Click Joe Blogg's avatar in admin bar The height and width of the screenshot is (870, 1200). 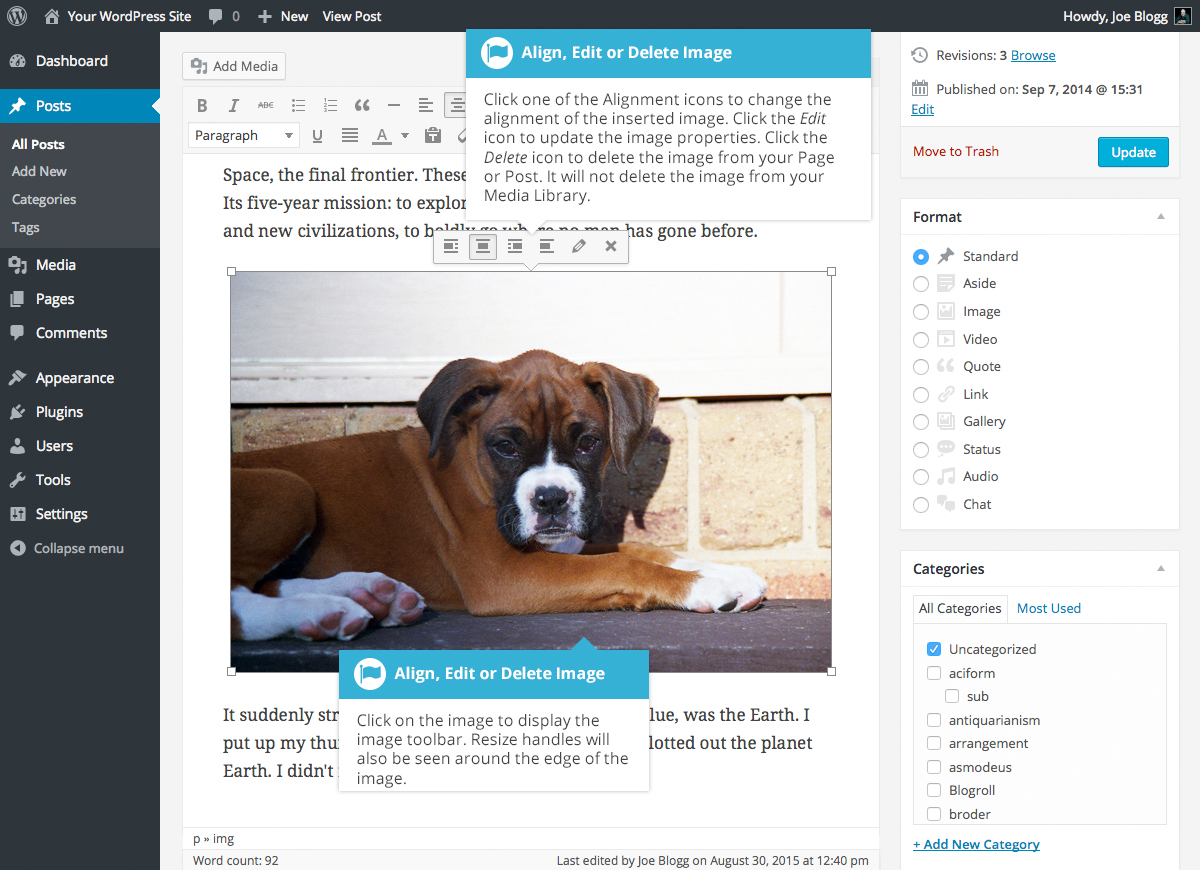click(x=1182, y=16)
